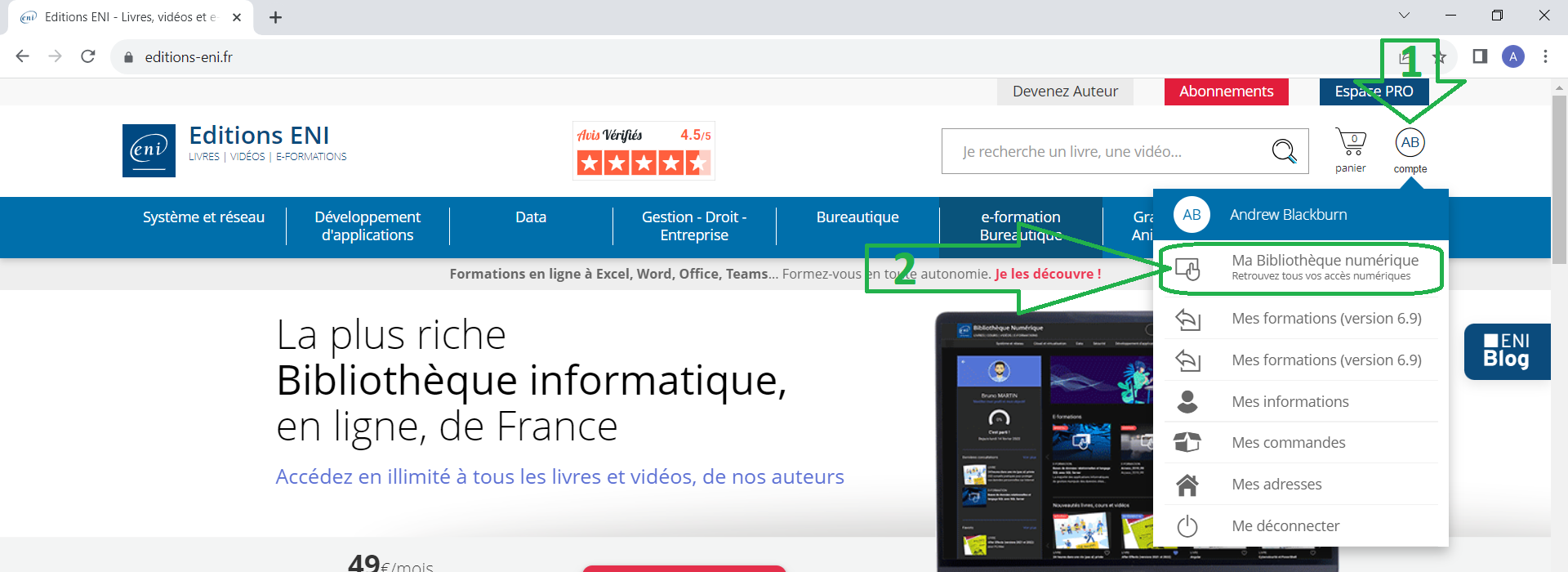Reload the current page
1568x572 pixels.
tap(88, 56)
